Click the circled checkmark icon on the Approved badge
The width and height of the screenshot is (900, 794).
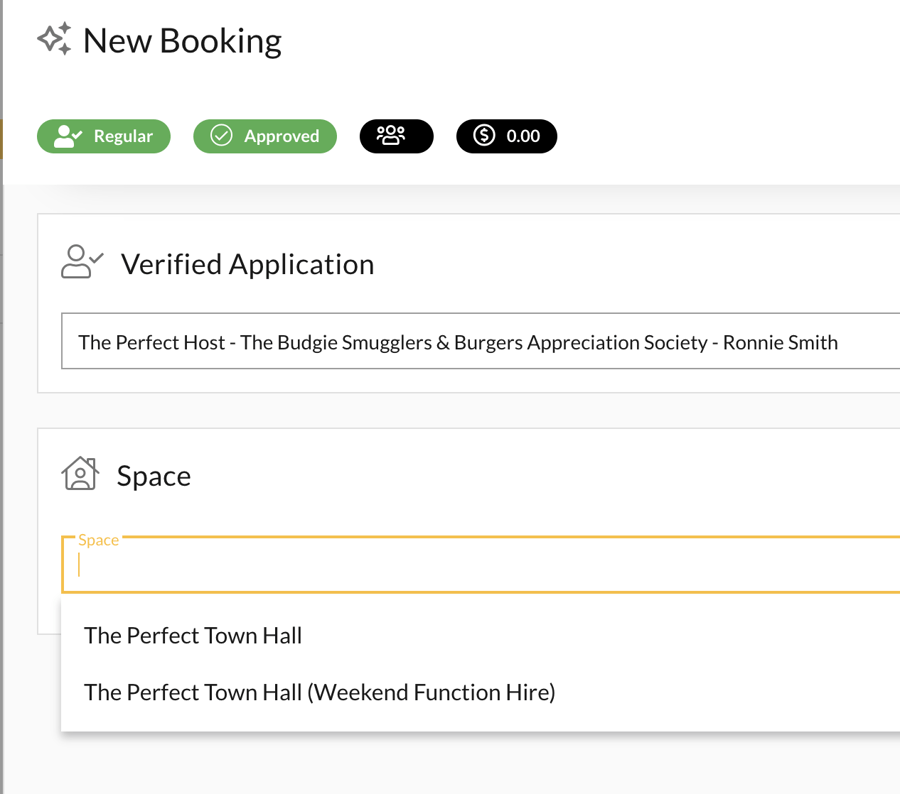click(x=222, y=136)
